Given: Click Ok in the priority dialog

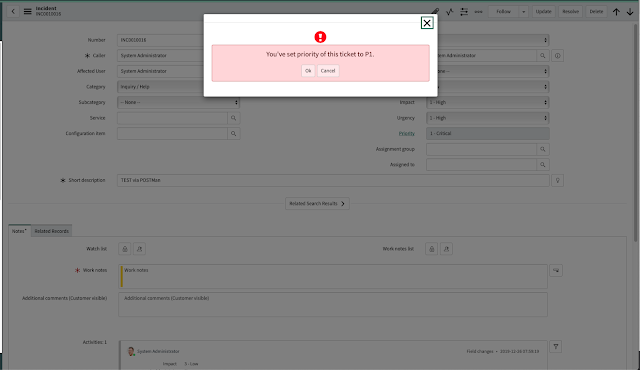Looking at the screenshot, I should (x=308, y=71).
